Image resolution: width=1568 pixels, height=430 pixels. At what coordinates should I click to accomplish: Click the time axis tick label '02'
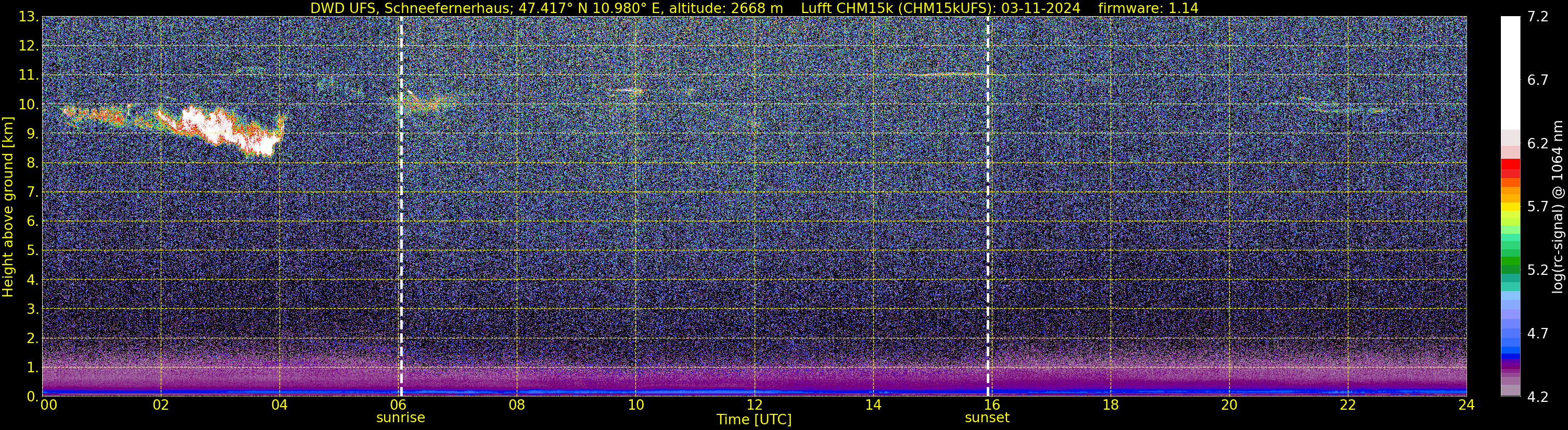point(161,406)
